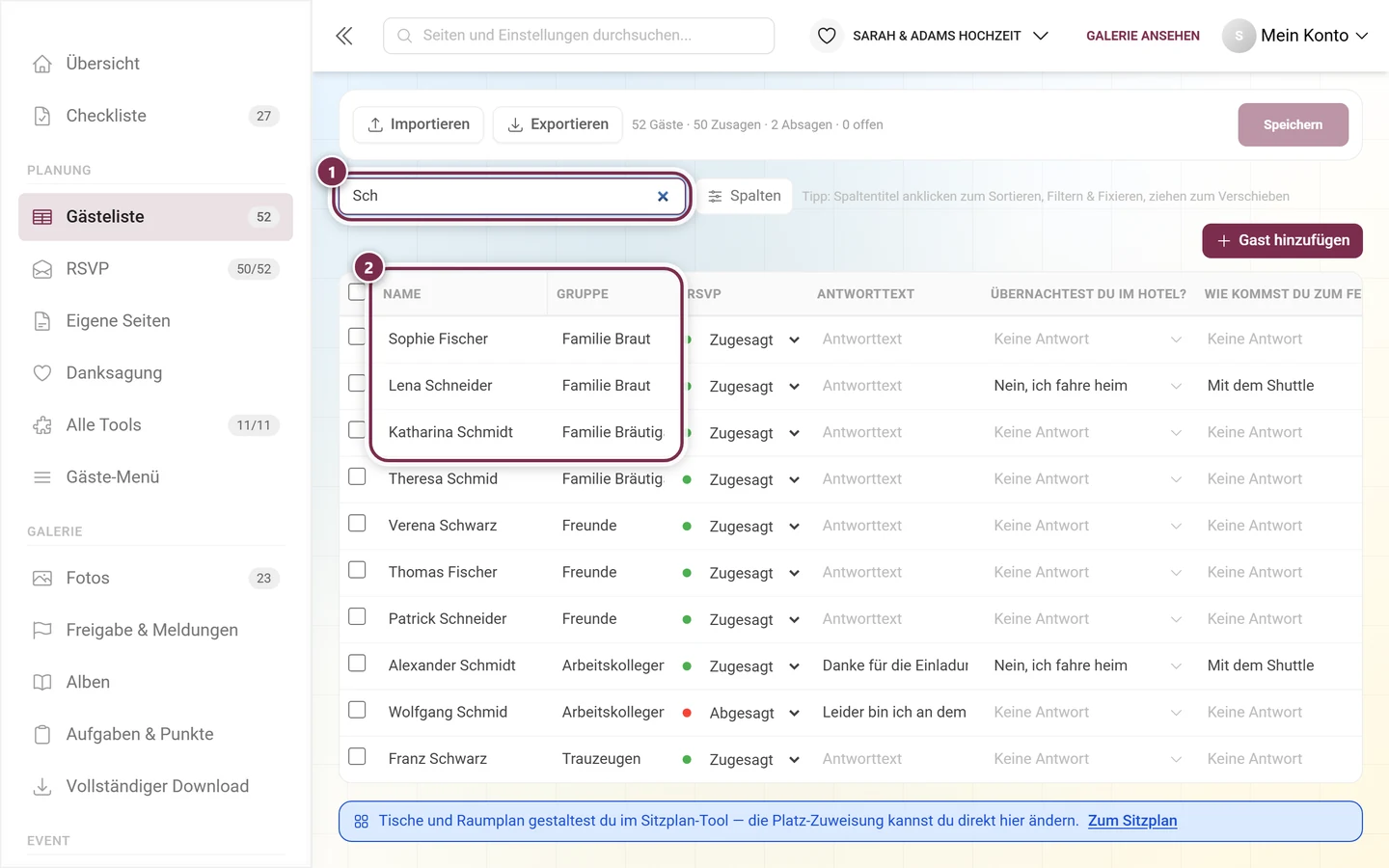Click the Eigene Seiten page icon

pyautogui.click(x=42, y=321)
